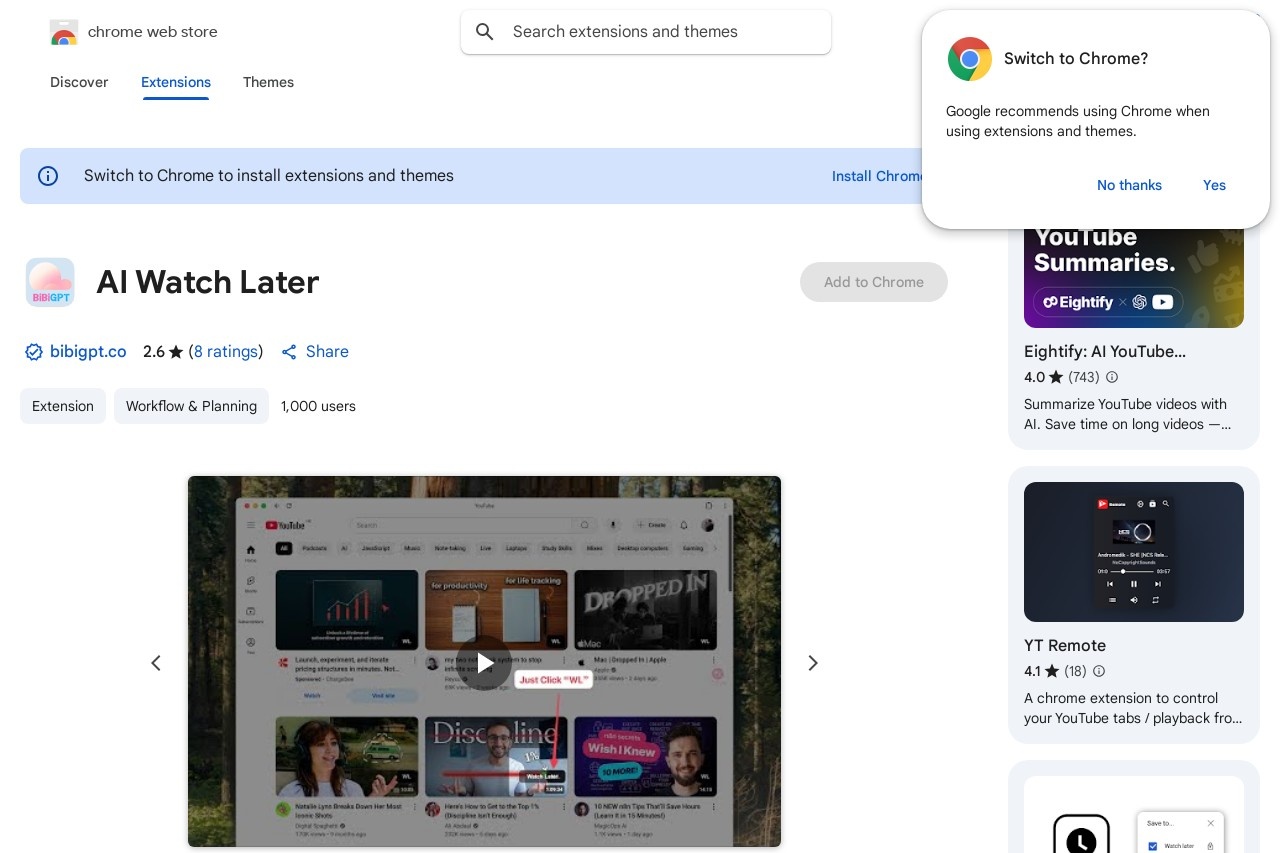Screen dimensions: 1280x853
Task: Open the 8 ratings link
Action: (226, 352)
